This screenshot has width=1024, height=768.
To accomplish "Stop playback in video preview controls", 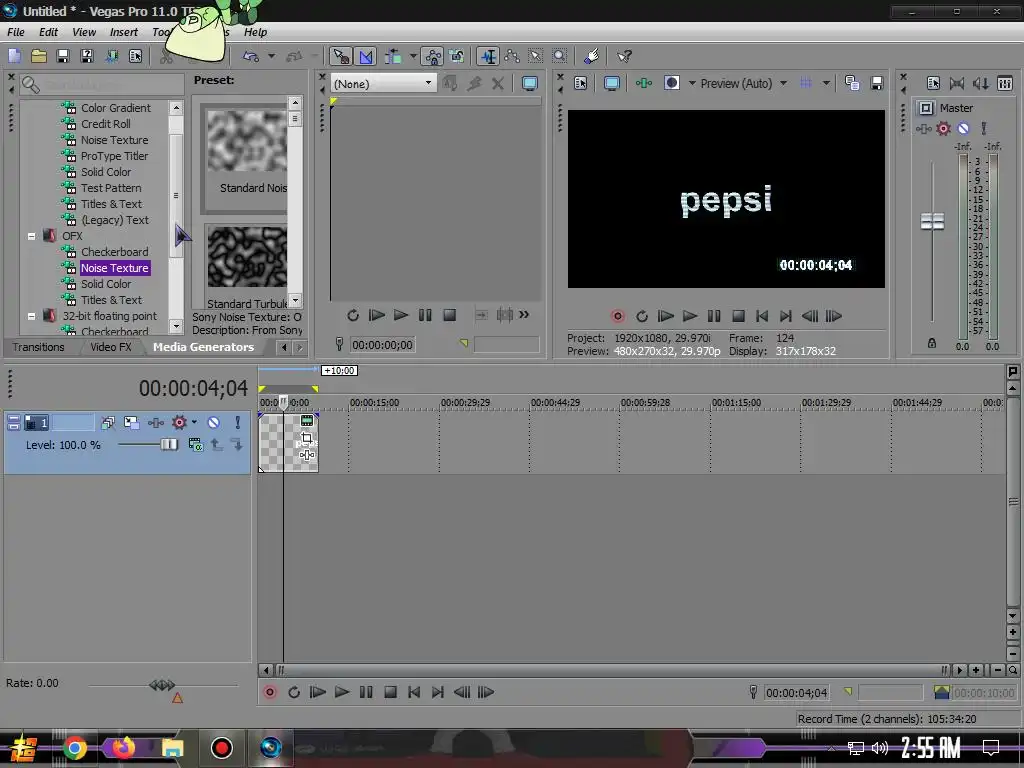I will point(738,316).
